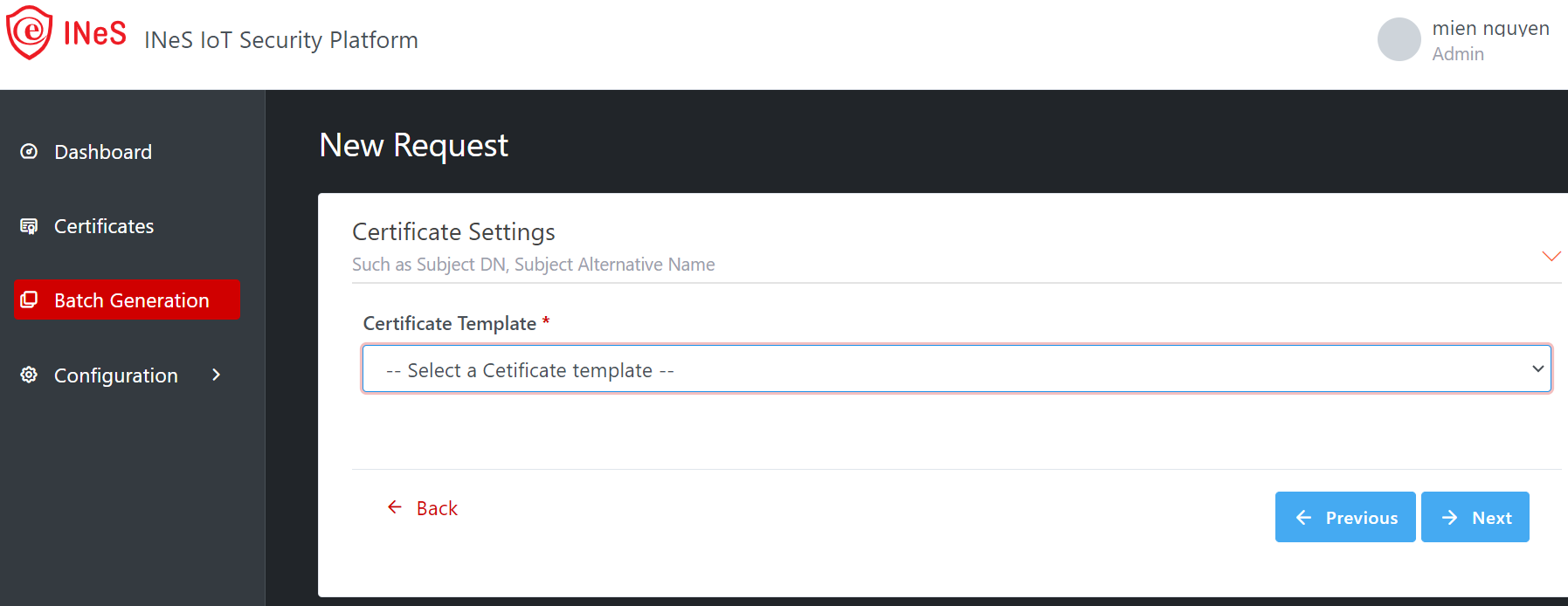Click the arrow icon on Previous button
1568x606 pixels.
1303,518
